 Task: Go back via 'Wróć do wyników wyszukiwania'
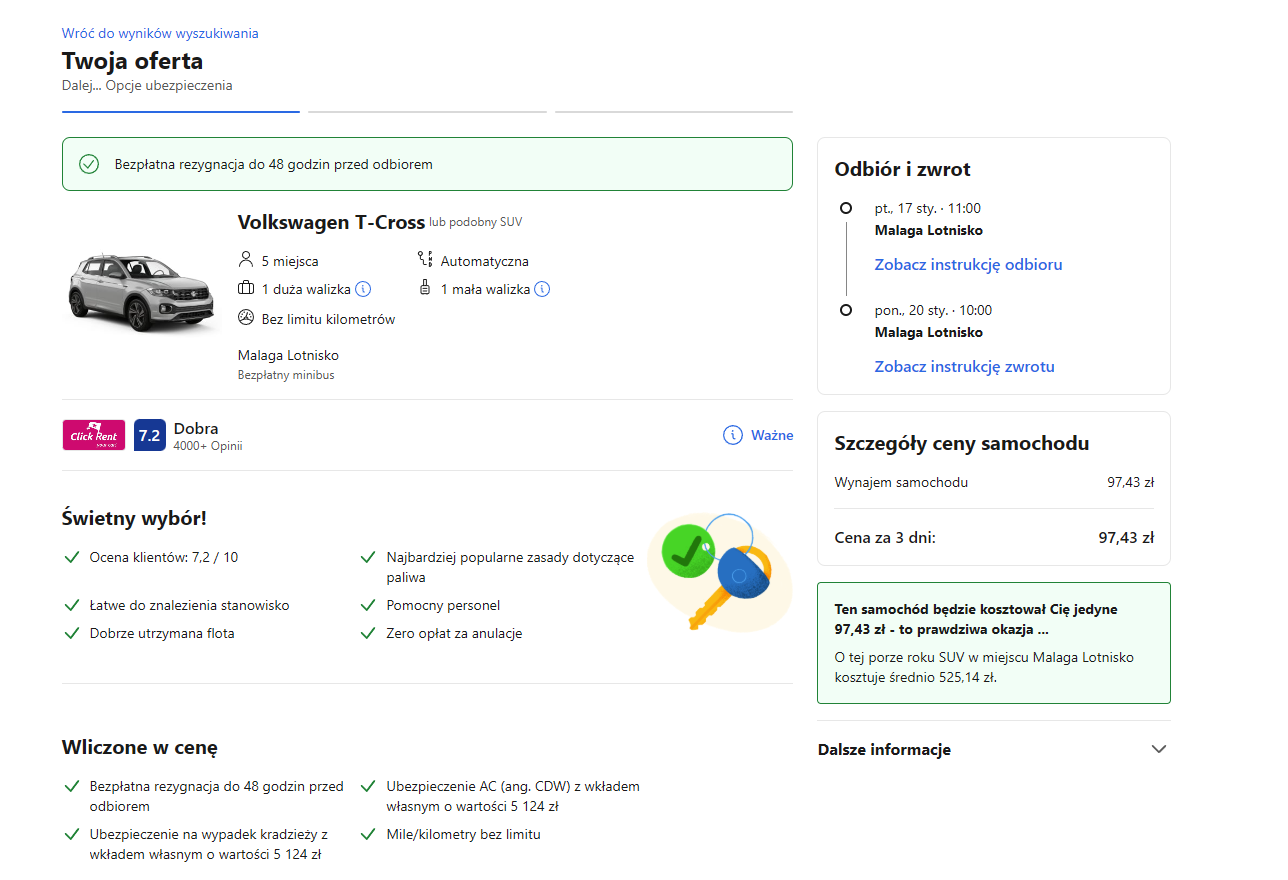160,33
